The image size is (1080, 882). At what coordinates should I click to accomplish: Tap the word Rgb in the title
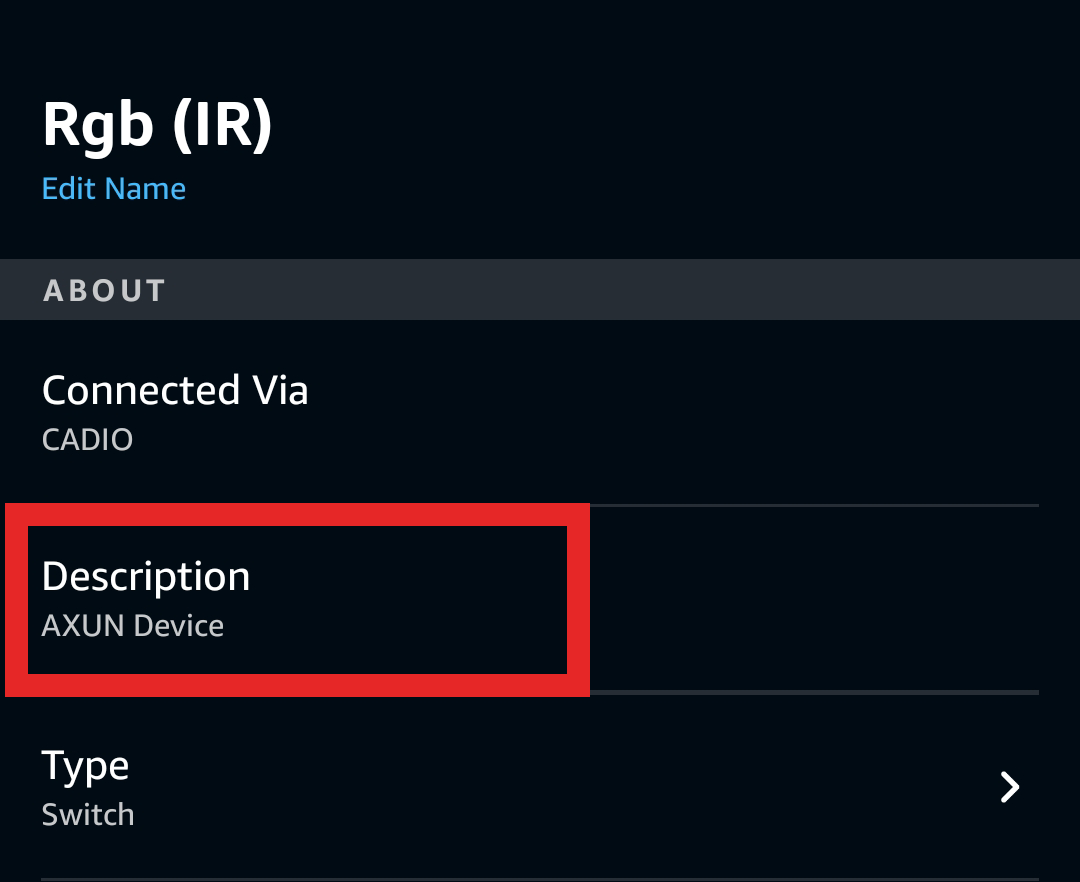point(98,126)
